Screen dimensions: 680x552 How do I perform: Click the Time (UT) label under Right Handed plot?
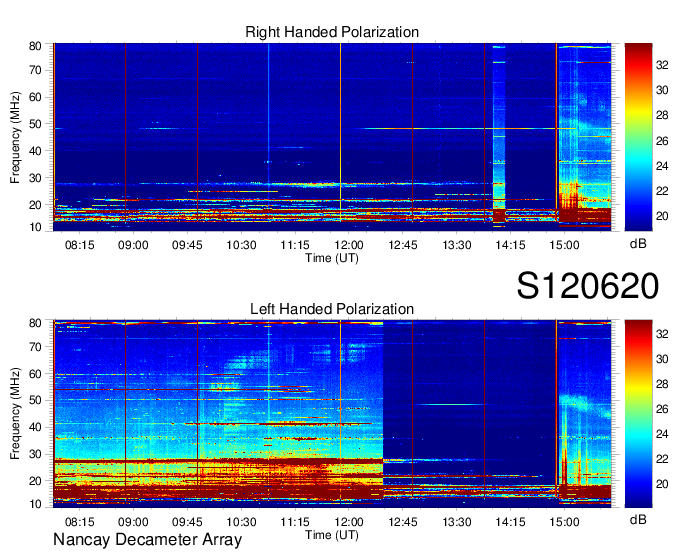[x=332, y=258]
